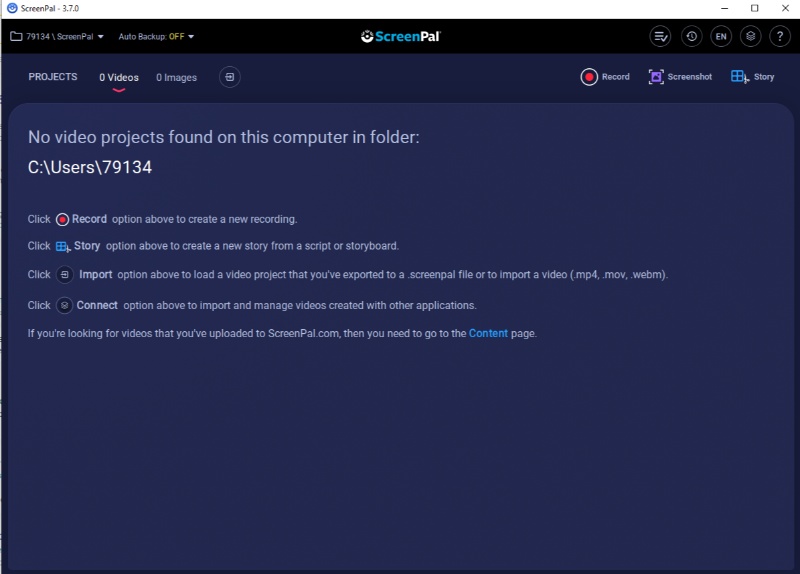Click the folder icon beside 79134 path

pos(16,37)
